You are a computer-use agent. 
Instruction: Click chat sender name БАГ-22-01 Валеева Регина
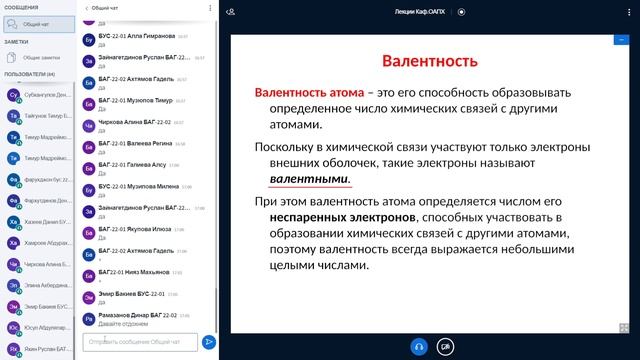135,144
